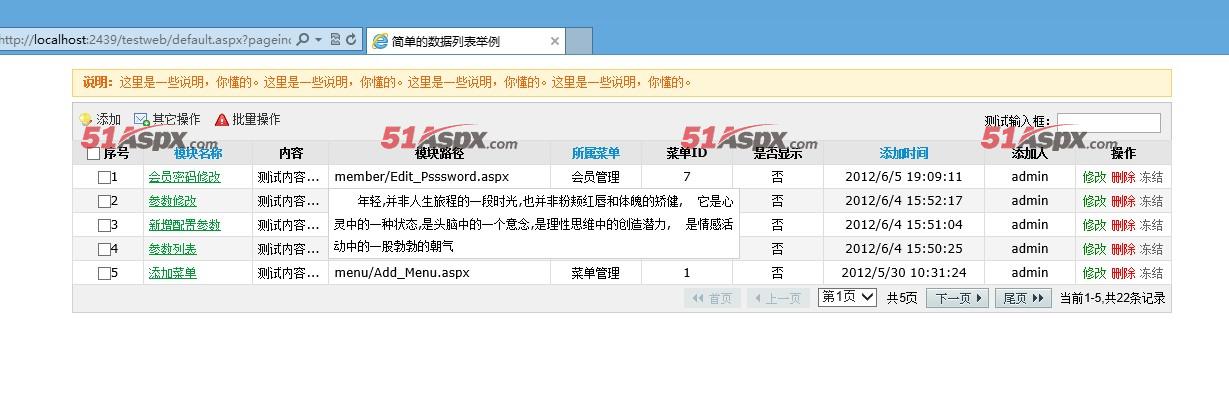Open the 参数修改 module link
1229x414 pixels.
[173, 201]
